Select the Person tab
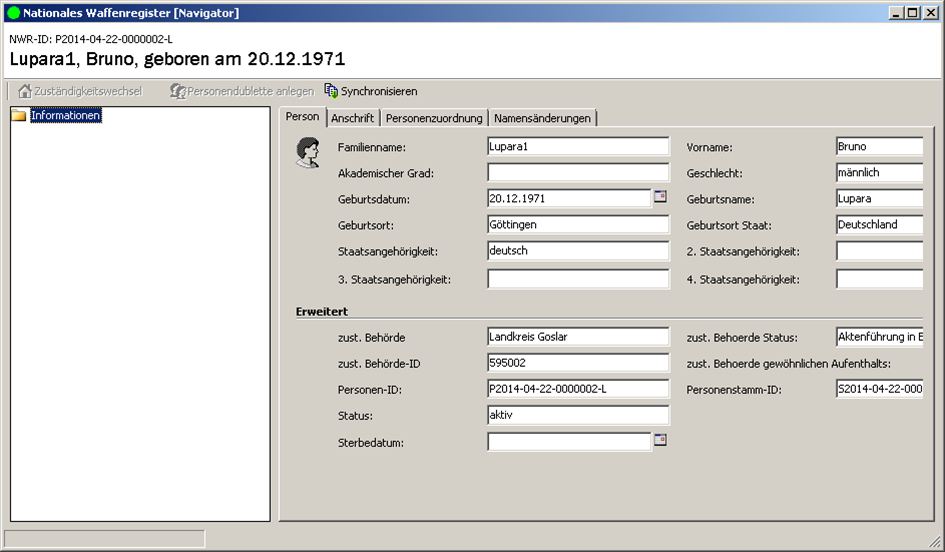 [x=302, y=117]
